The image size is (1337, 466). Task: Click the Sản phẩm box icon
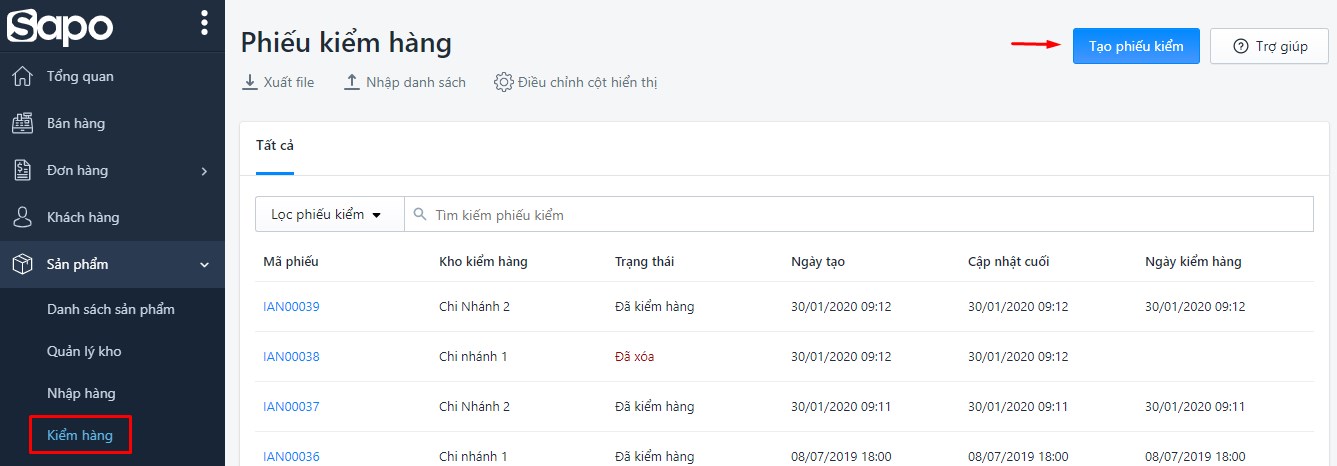pos(22,264)
